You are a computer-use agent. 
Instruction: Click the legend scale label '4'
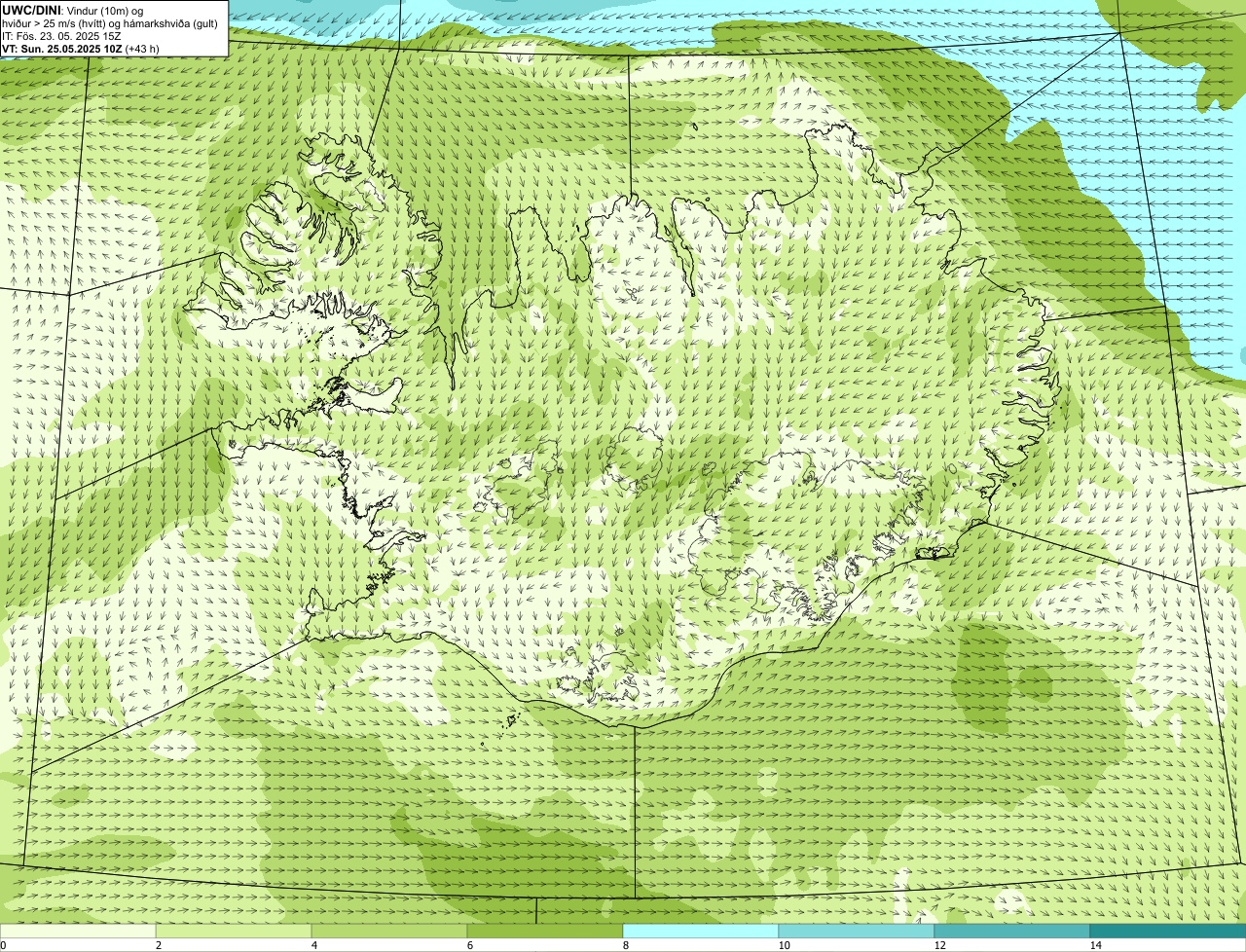pos(313,945)
